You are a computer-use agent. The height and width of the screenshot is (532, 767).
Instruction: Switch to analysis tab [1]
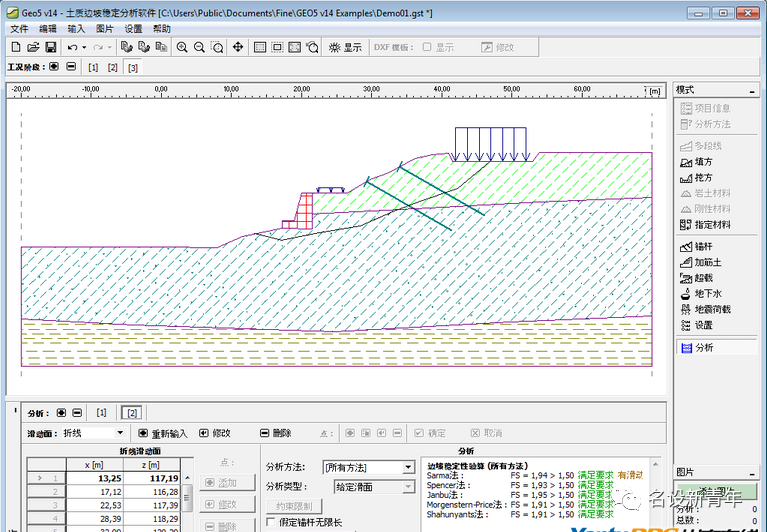[101, 413]
